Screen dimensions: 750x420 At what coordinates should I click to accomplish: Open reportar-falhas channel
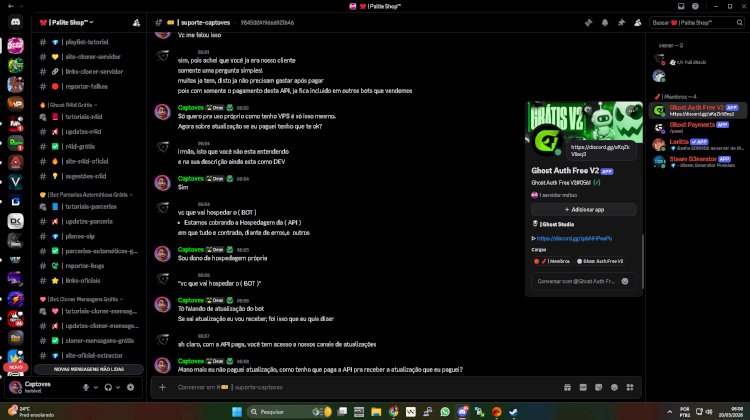click(x=88, y=87)
